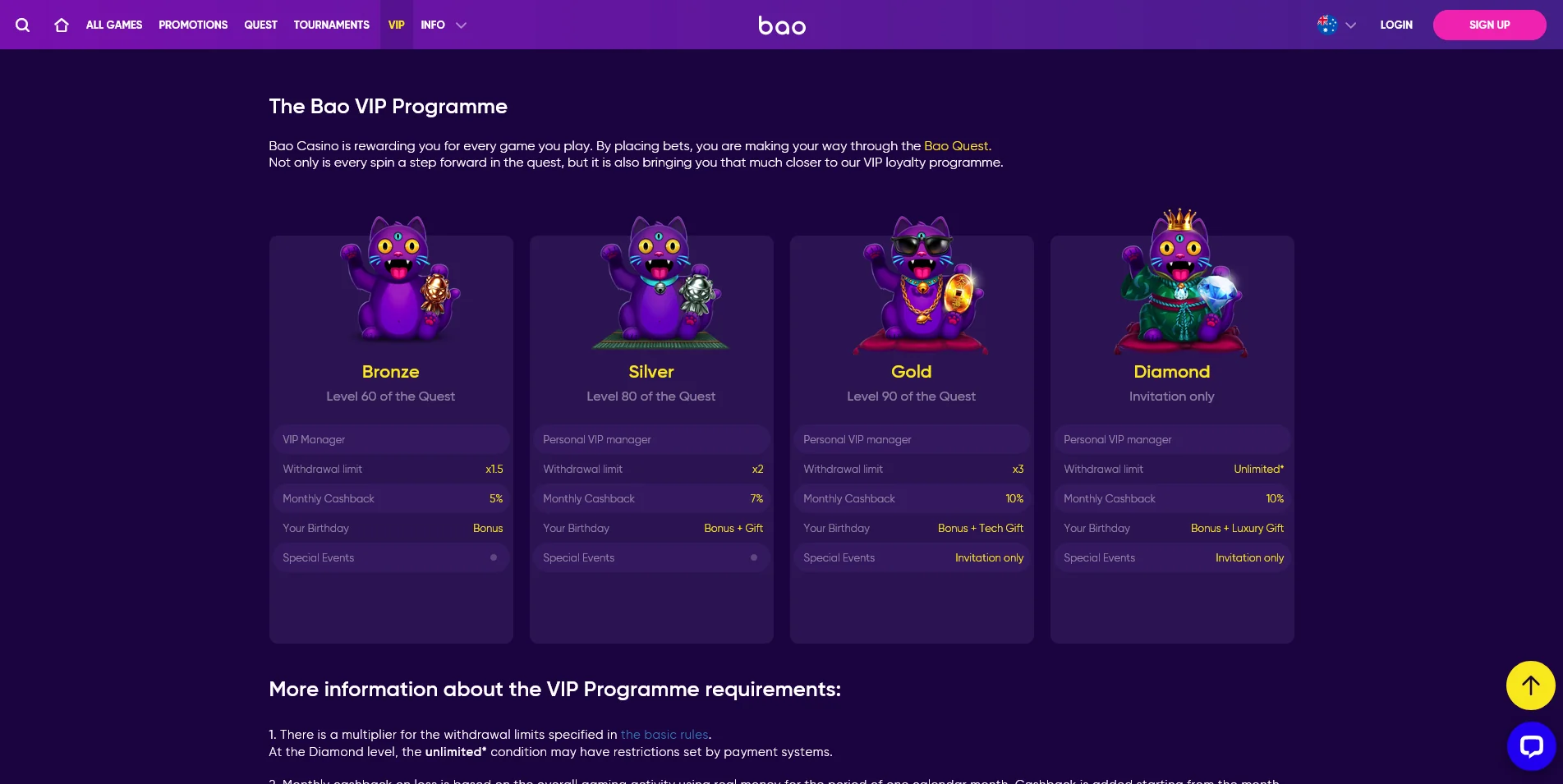
Task: Open the ALL GAMES menu item
Action: pyautogui.click(x=114, y=25)
